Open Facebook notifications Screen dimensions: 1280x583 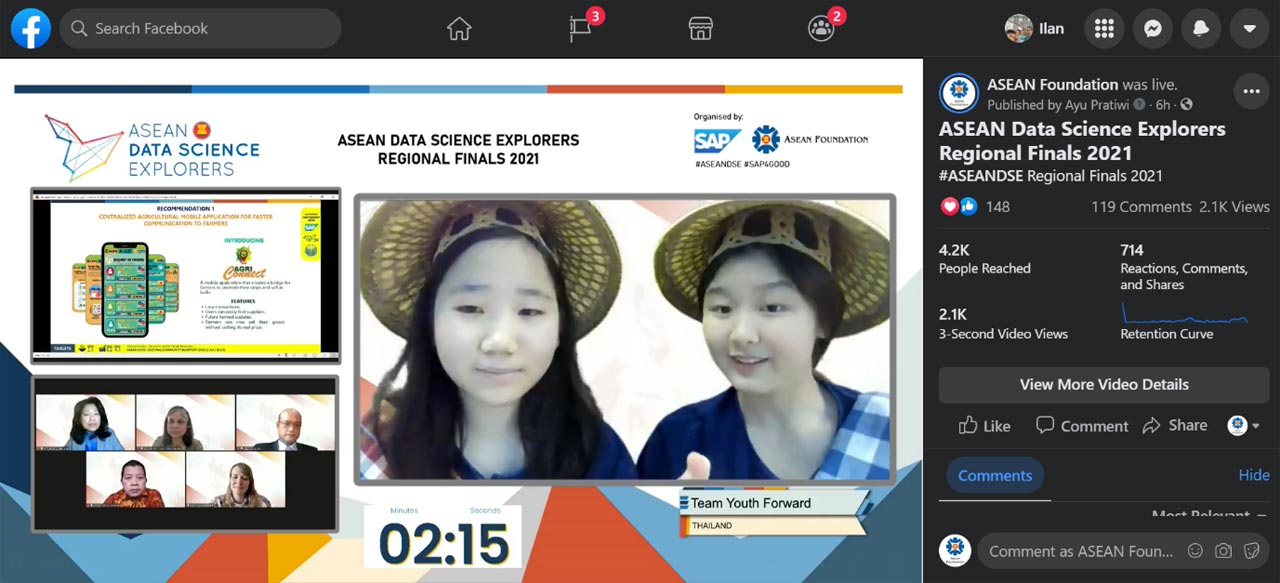coord(1201,28)
